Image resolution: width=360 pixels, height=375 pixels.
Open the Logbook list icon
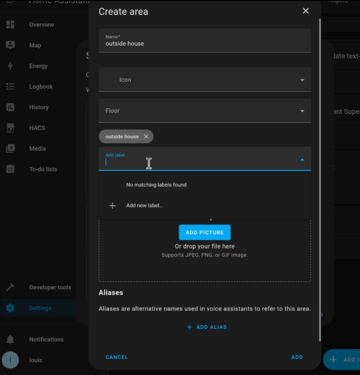(x=10, y=86)
